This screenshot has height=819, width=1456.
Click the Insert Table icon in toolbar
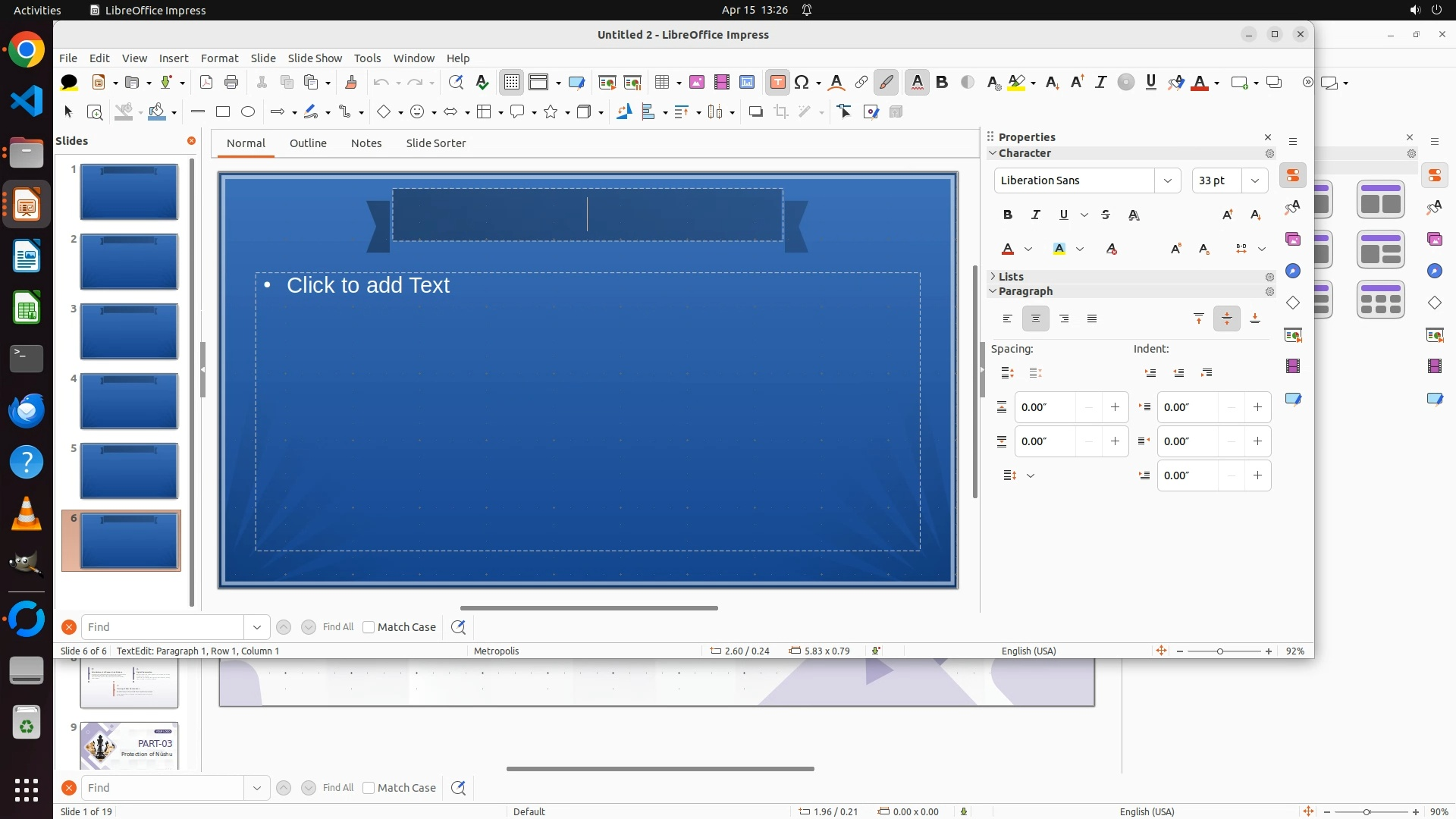pos(661,83)
